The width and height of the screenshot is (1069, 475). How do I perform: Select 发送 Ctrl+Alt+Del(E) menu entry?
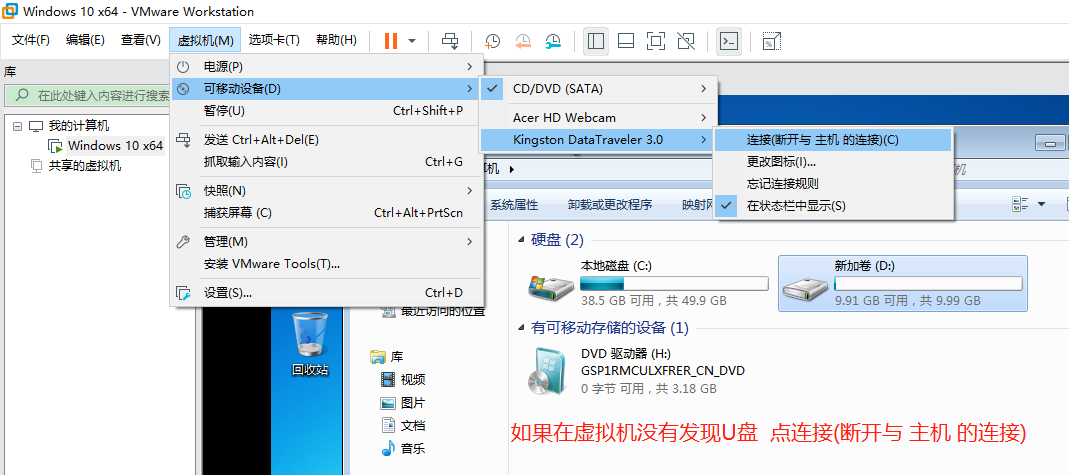326,140
